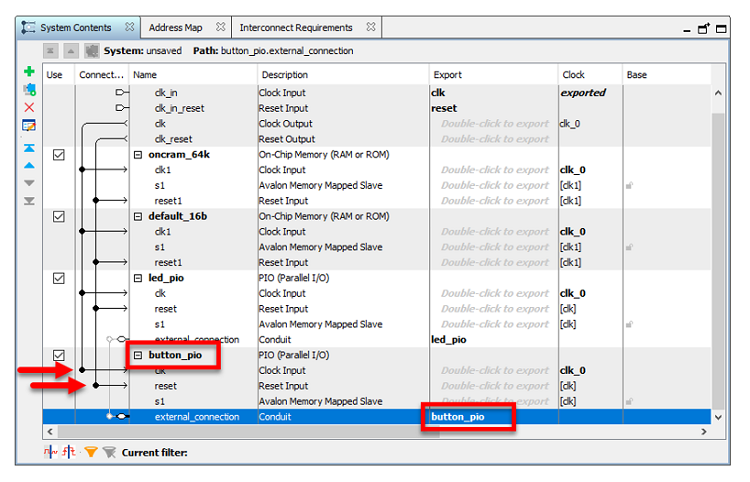The image size is (750, 482).
Task: Click the Name column header
Action: (193, 75)
